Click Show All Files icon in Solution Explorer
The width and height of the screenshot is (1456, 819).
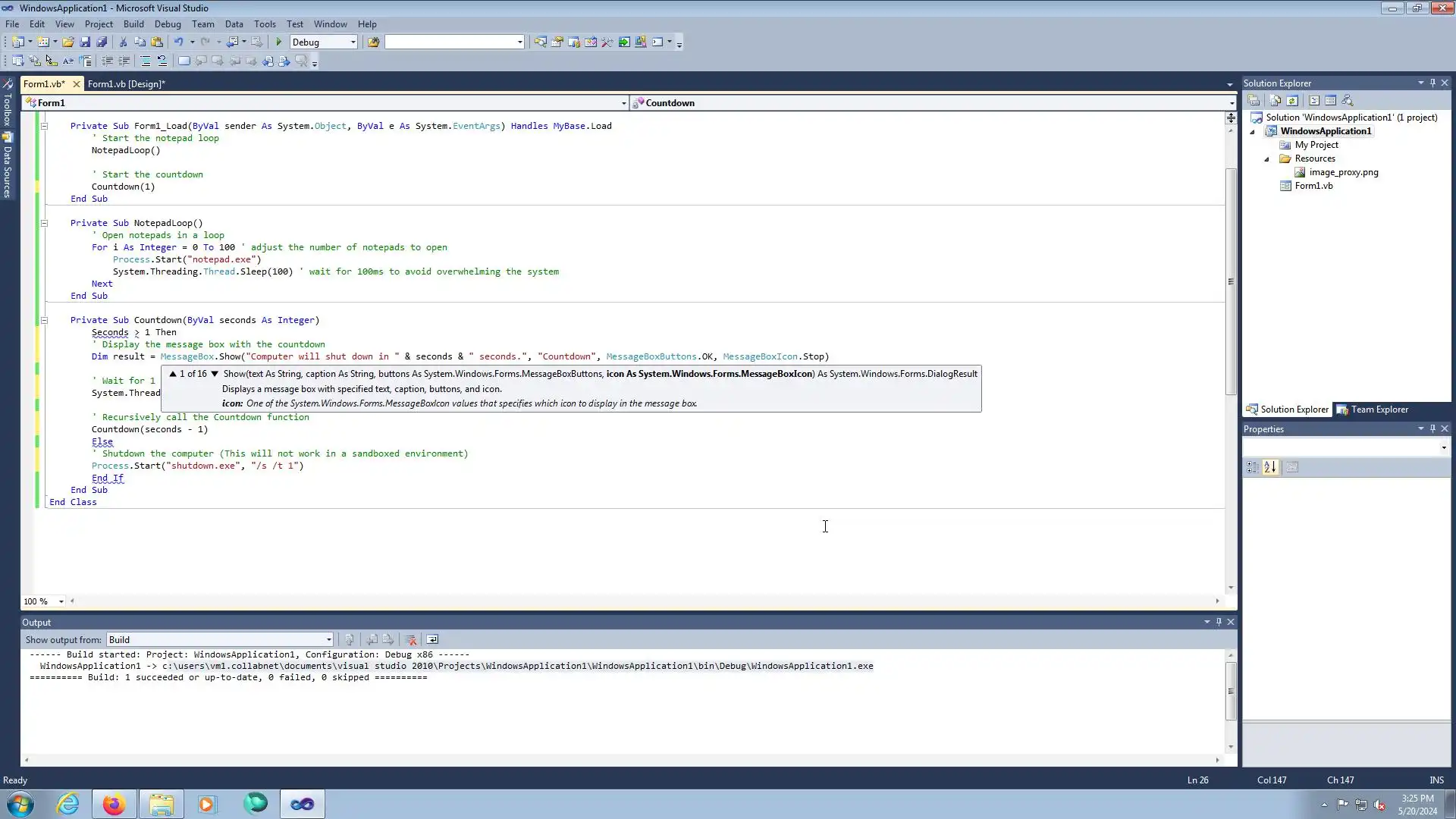point(1276,101)
